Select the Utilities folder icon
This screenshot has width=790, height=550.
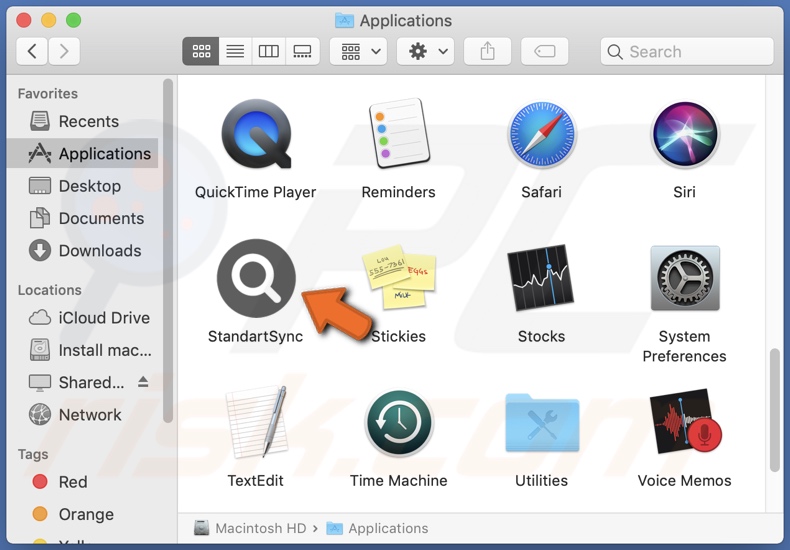[542, 422]
